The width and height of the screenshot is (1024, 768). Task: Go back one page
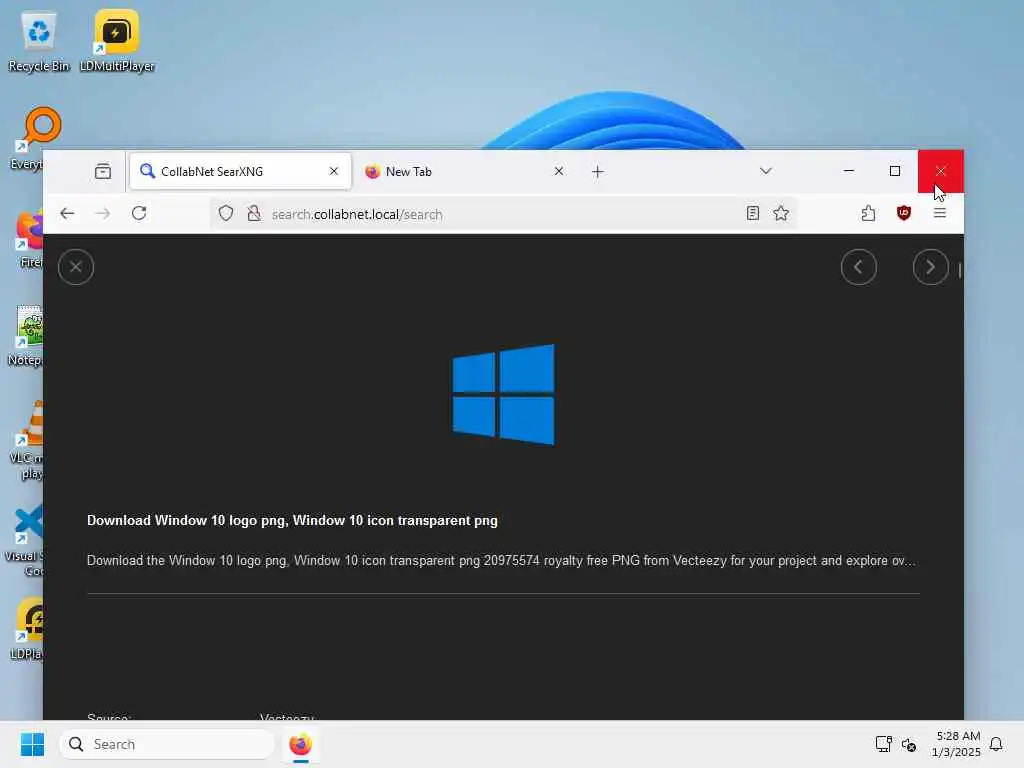pos(67,214)
